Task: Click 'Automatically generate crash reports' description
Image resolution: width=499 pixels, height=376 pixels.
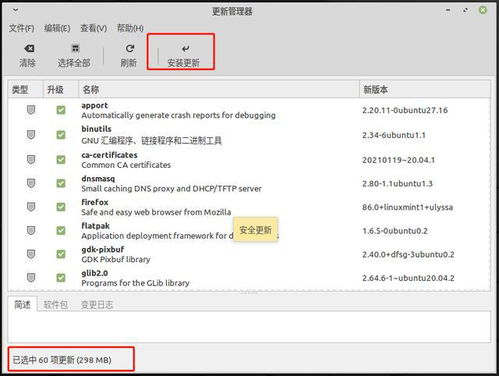Action: pyautogui.click(x=178, y=115)
